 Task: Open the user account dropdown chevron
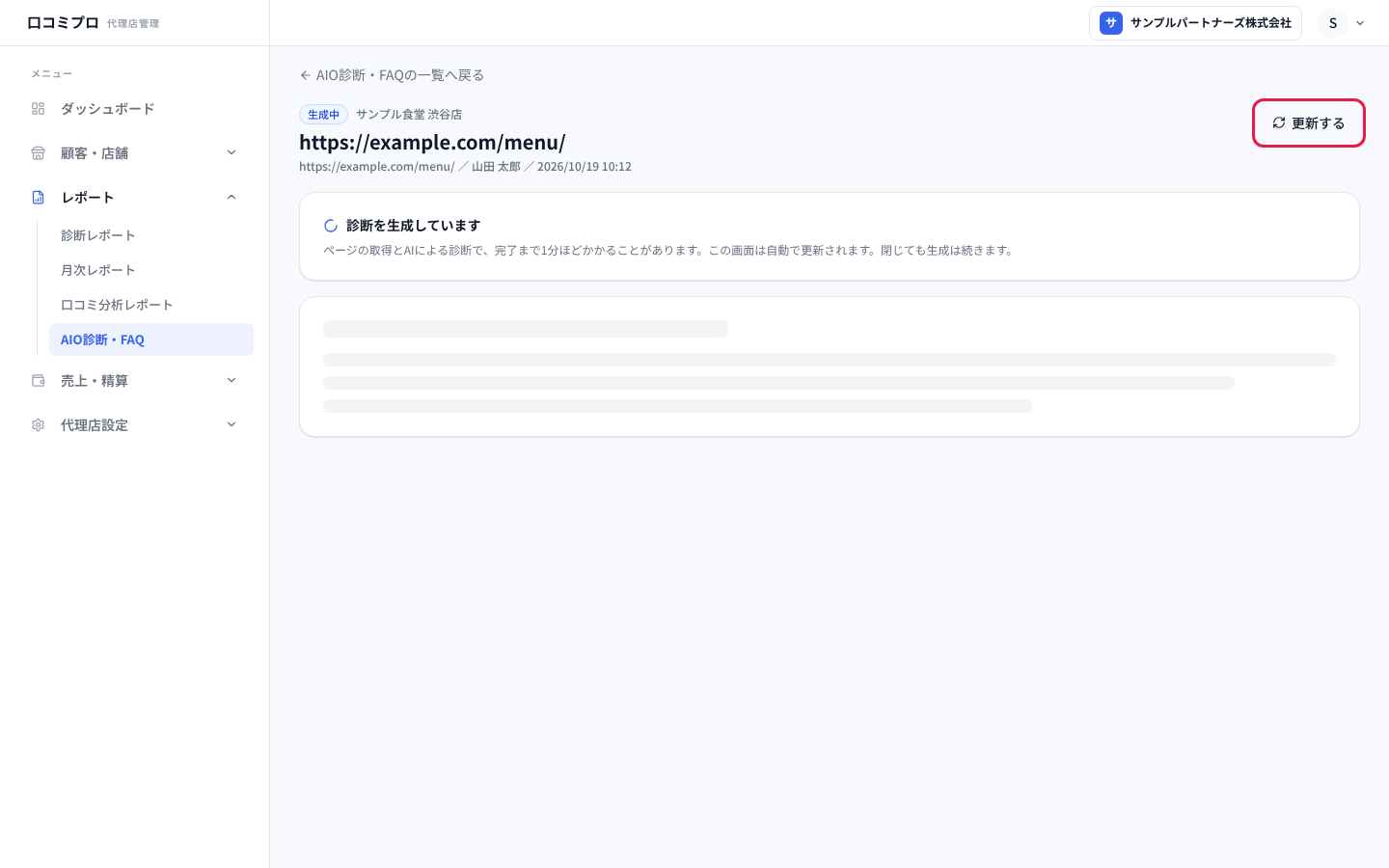click(1360, 23)
